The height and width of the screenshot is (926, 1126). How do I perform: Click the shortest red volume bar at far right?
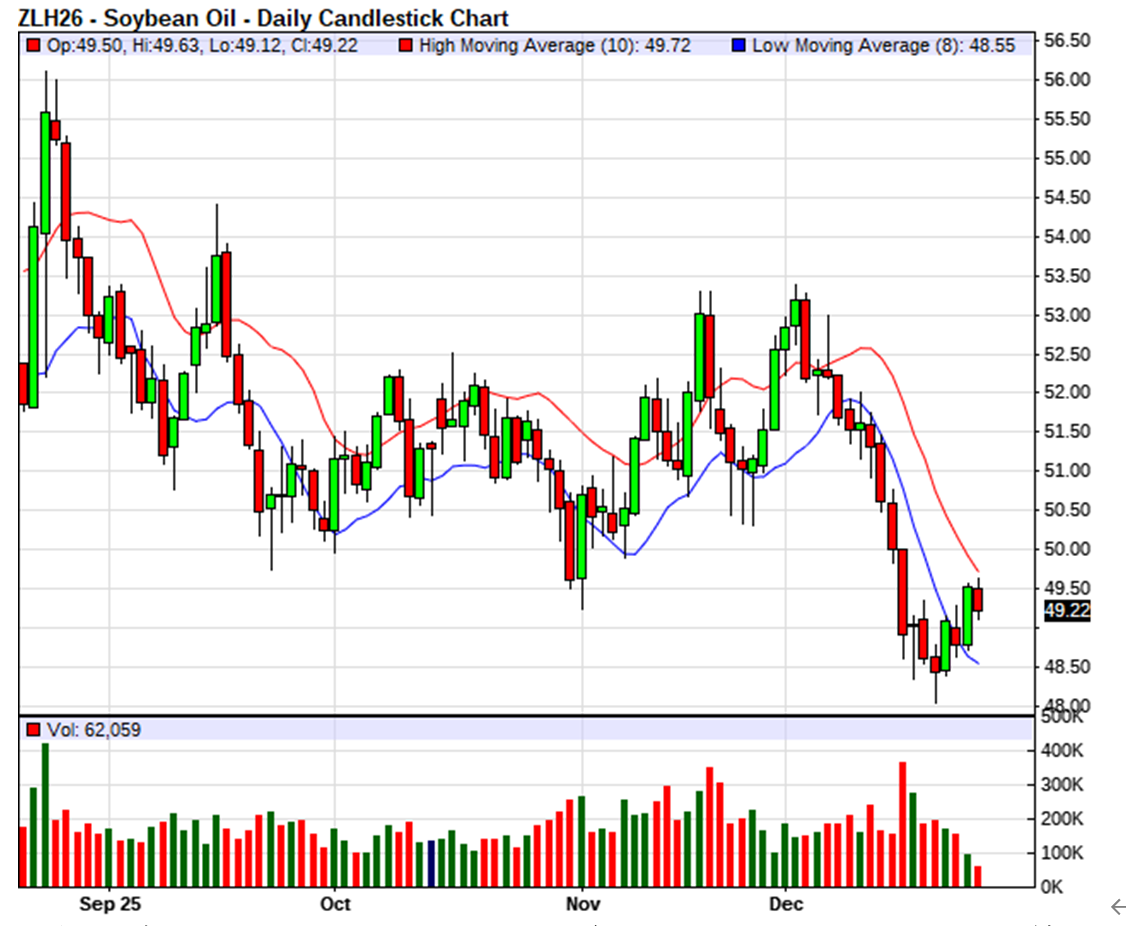click(978, 876)
